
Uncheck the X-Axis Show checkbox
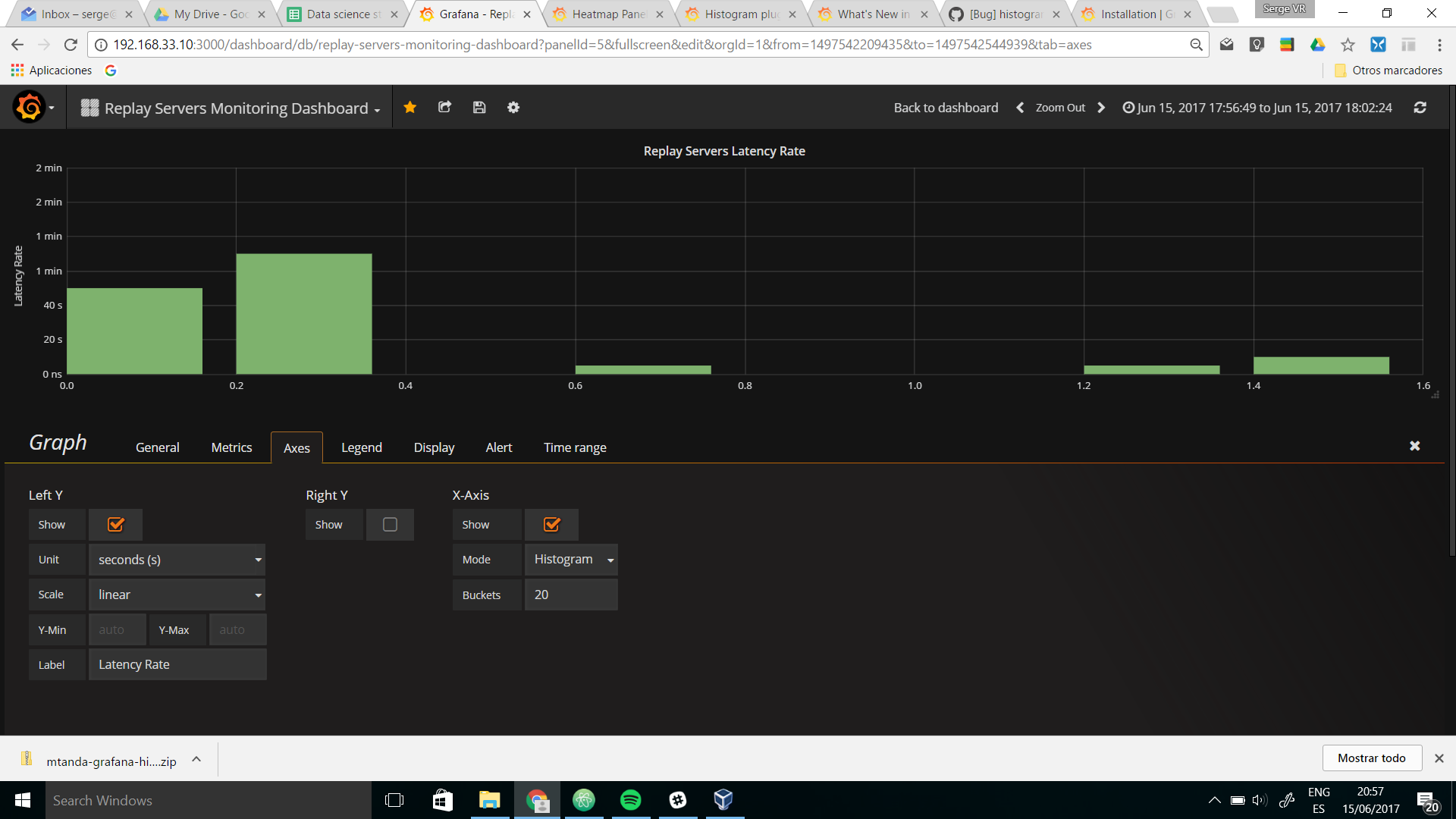(x=551, y=524)
